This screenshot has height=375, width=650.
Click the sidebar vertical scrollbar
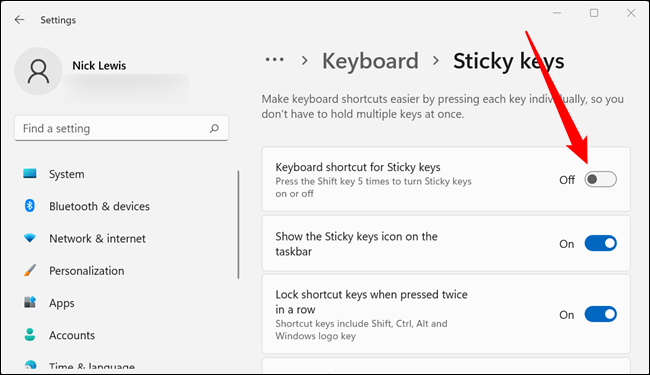tap(238, 224)
